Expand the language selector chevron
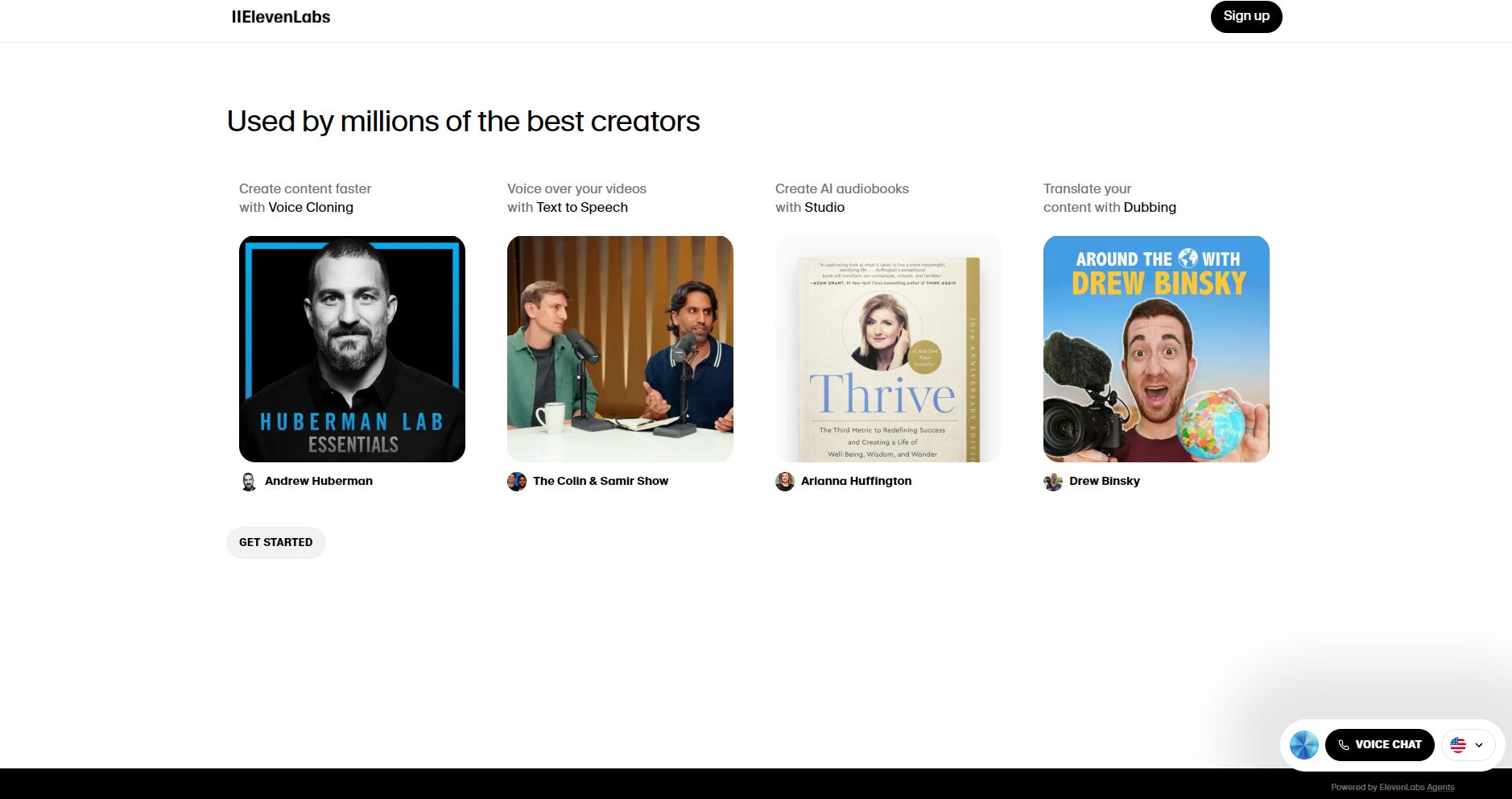 (x=1479, y=745)
